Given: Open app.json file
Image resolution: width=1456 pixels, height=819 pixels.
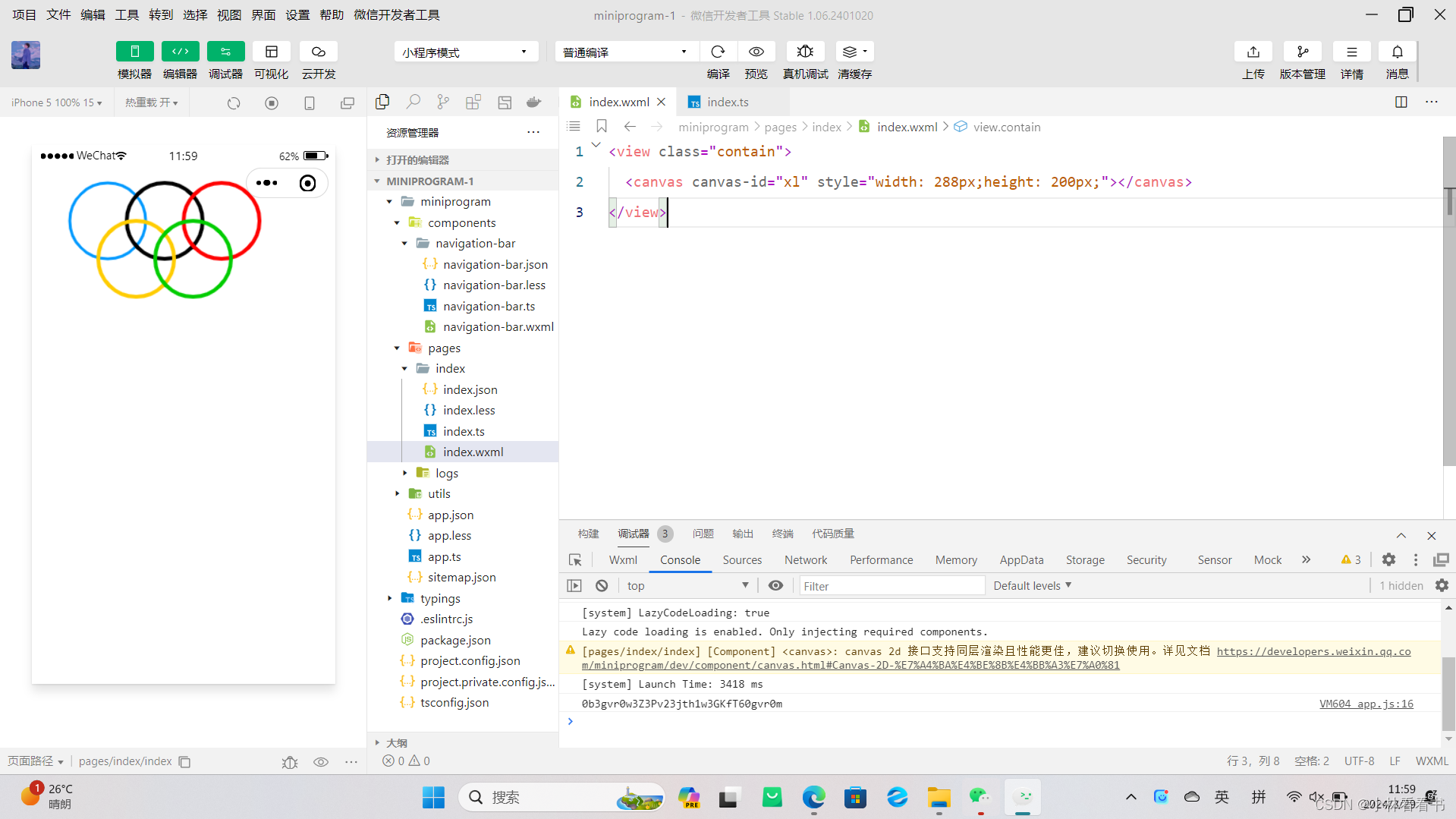Looking at the screenshot, I should click(x=450, y=515).
